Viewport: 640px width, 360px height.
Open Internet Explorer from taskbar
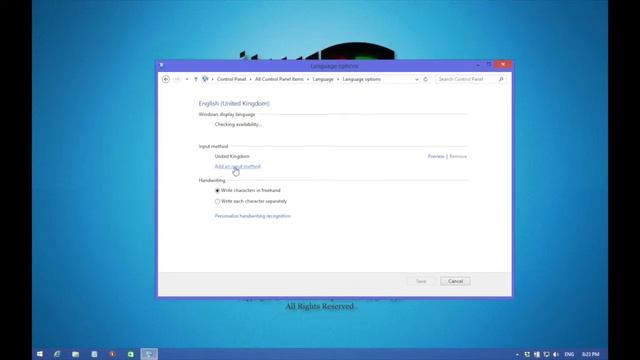57,354
